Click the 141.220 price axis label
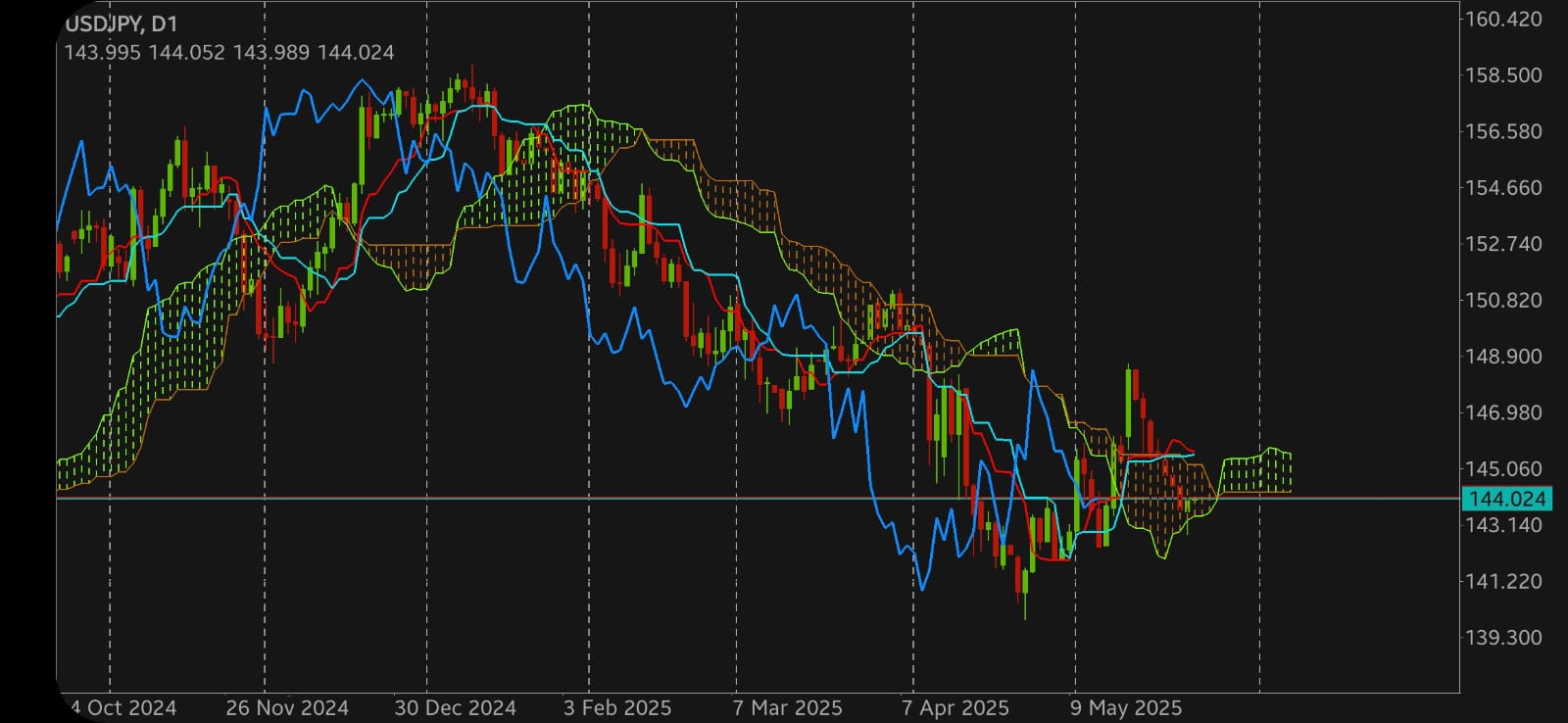1568x723 pixels. click(x=1502, y=582)
